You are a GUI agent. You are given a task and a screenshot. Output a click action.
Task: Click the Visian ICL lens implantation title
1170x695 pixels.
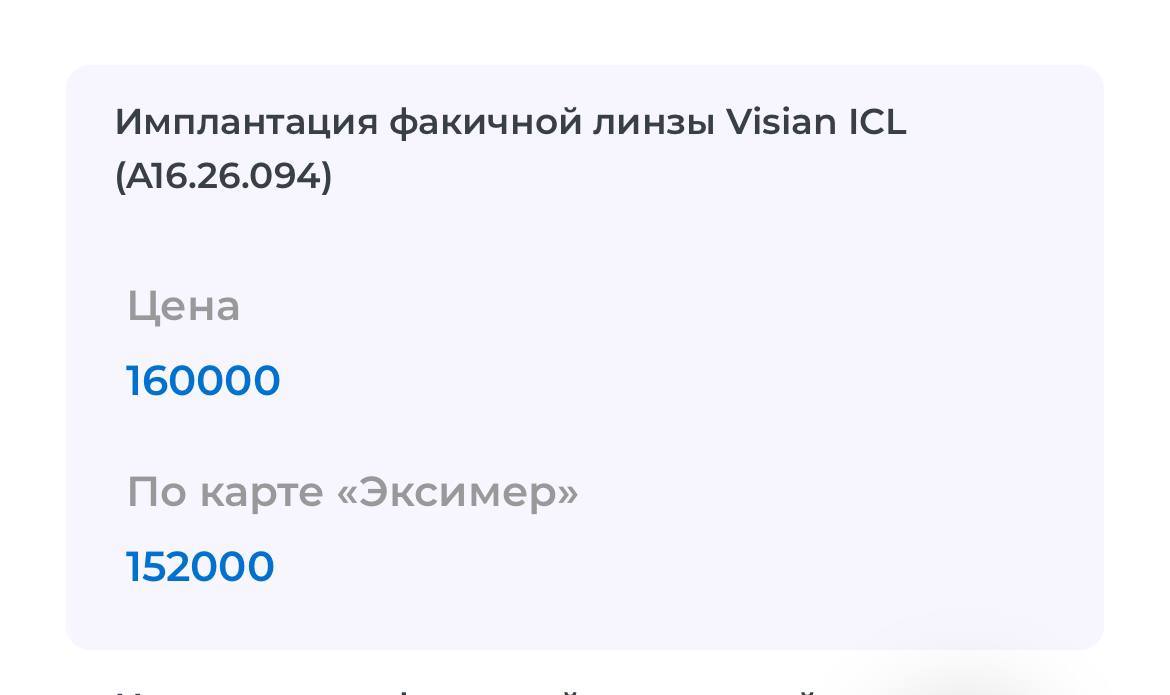(510, 122)
